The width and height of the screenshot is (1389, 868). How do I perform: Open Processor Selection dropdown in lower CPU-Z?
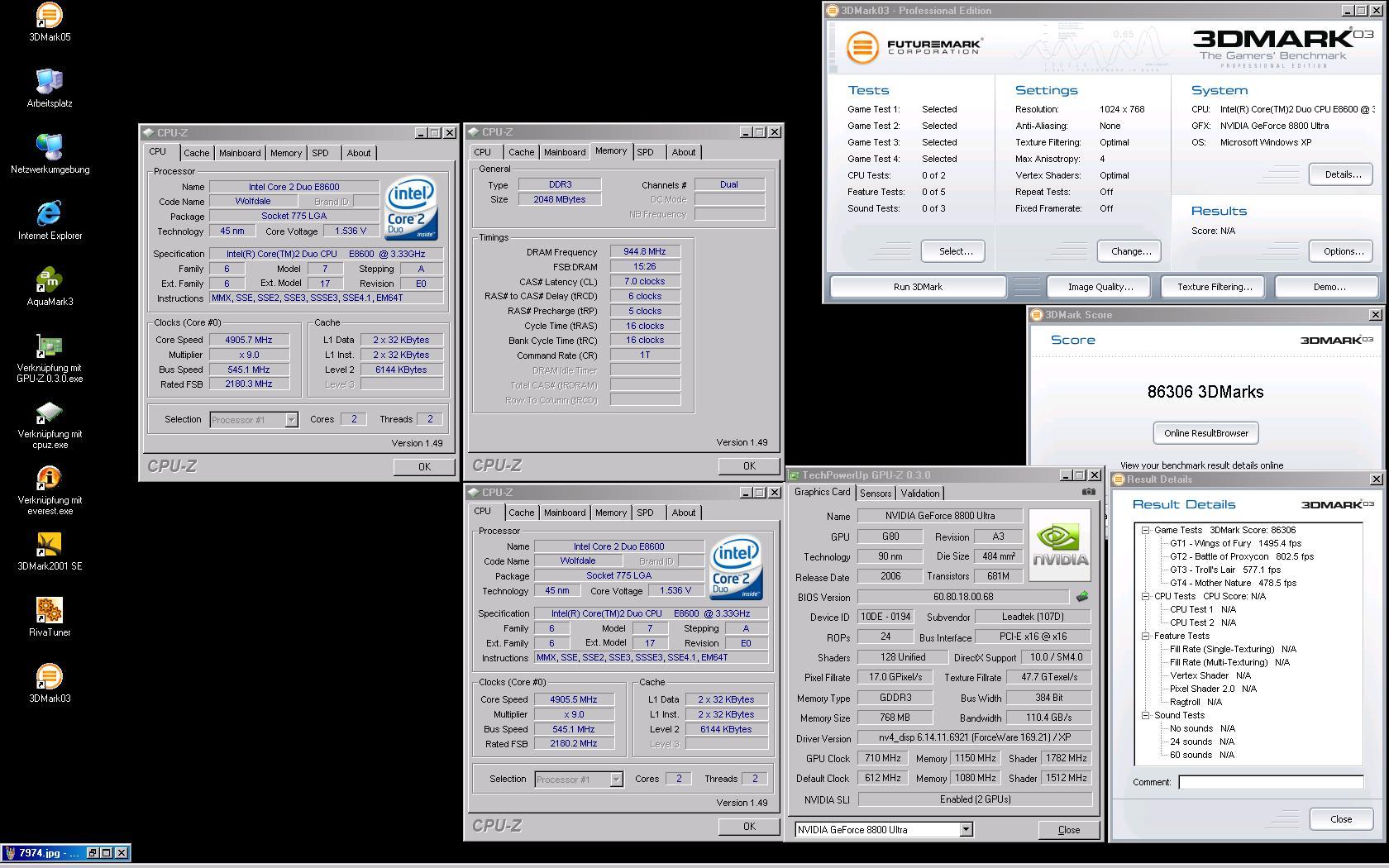click(x=616, y=780)
